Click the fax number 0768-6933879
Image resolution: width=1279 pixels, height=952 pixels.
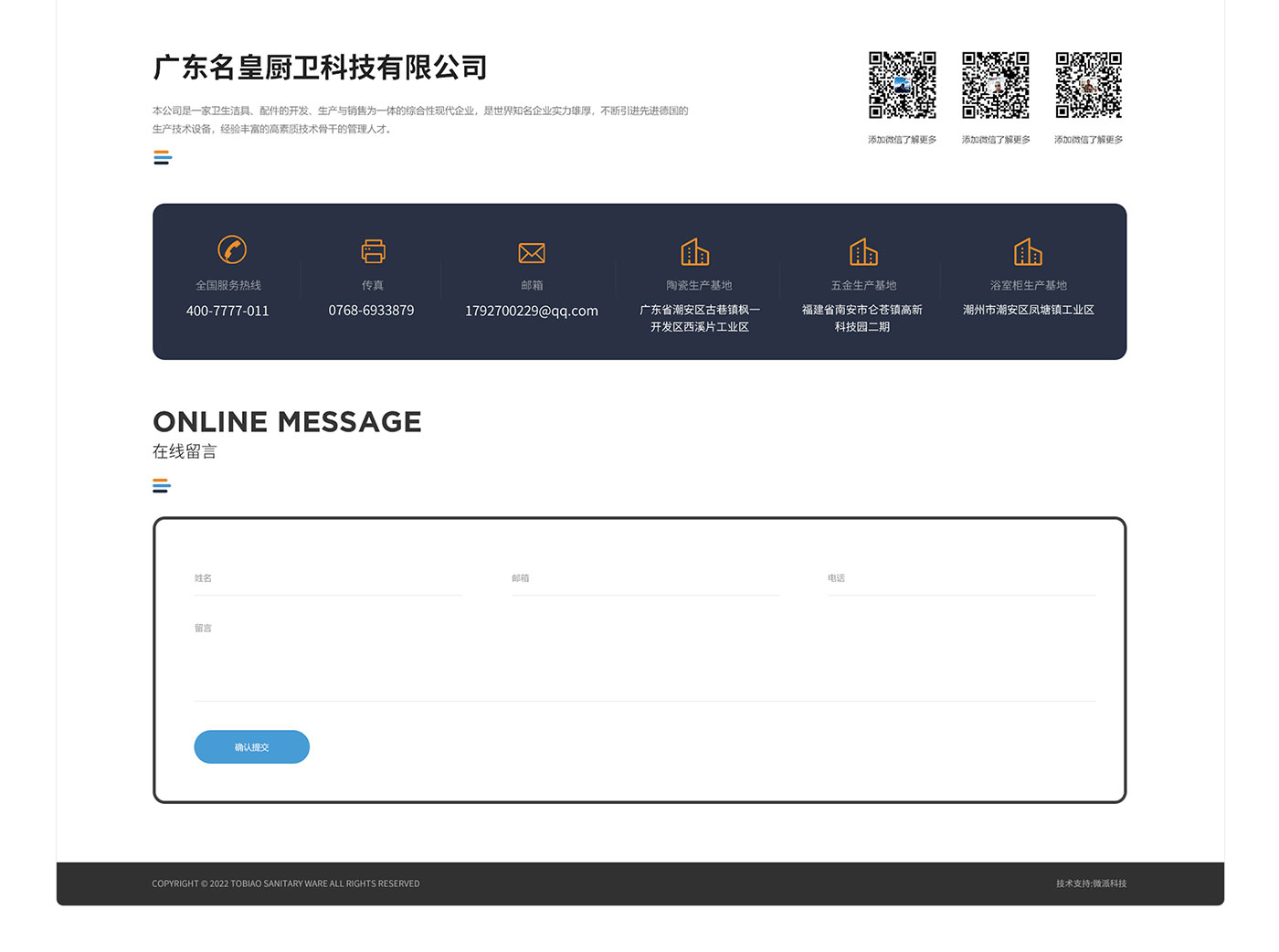coord(371,311)
